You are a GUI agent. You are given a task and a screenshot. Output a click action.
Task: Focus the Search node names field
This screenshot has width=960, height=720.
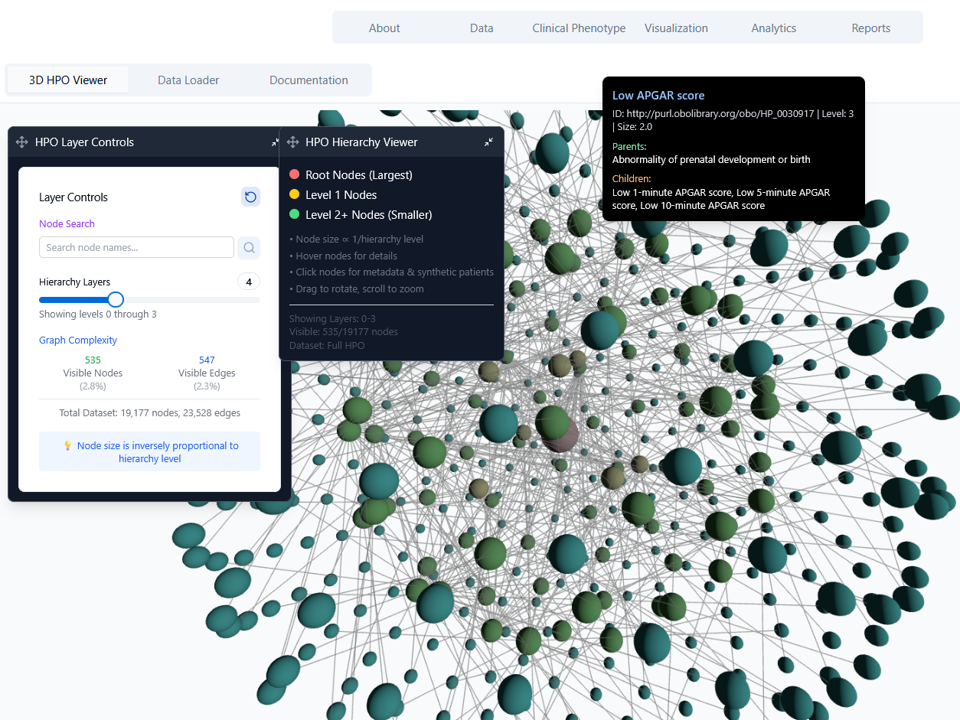[x=136, y=248]
